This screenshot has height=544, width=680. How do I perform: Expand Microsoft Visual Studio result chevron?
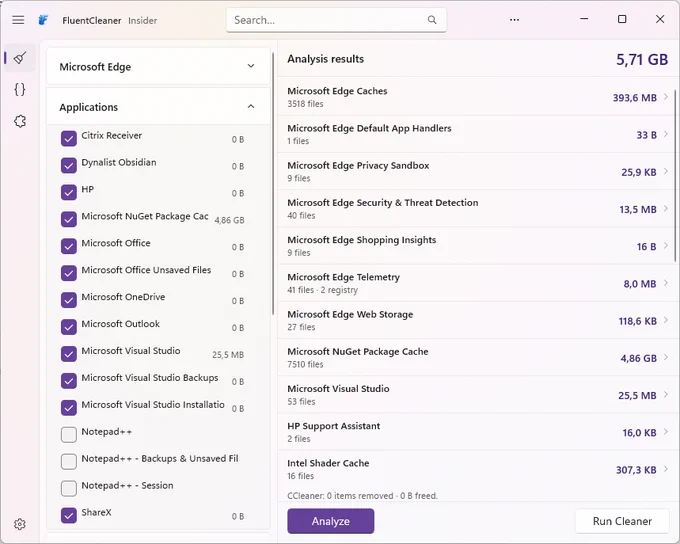pos(666,395)
